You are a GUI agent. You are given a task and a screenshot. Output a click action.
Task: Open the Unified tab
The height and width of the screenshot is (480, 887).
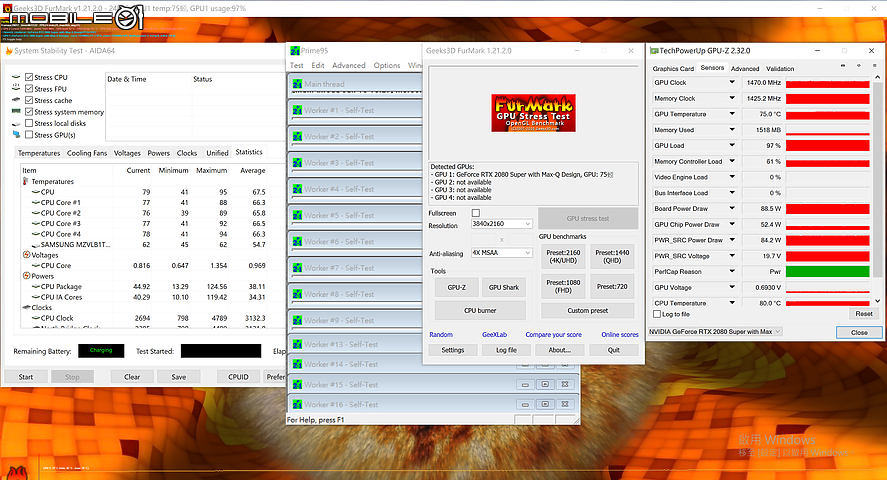(217, 153)
